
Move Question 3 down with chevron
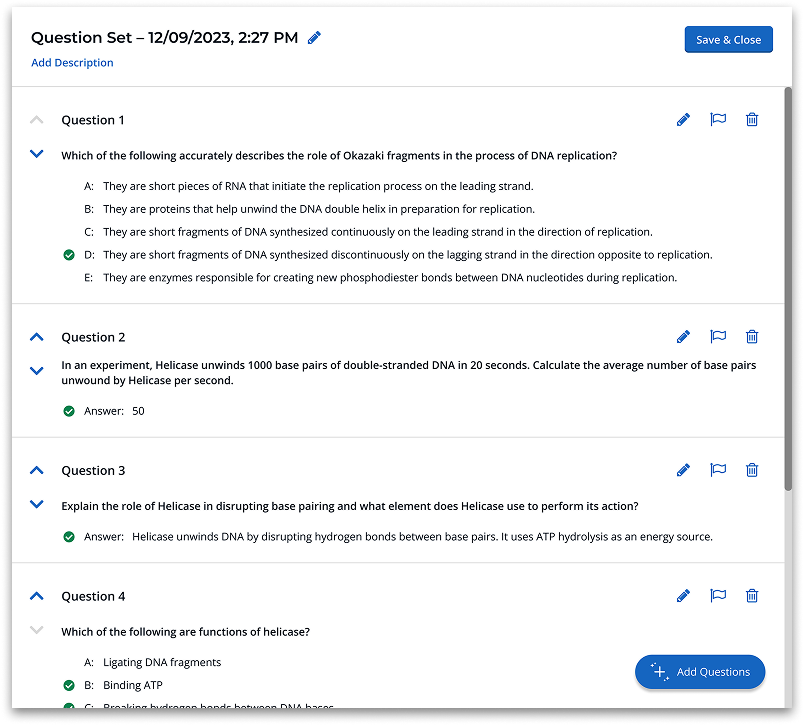tap(37, 505)
